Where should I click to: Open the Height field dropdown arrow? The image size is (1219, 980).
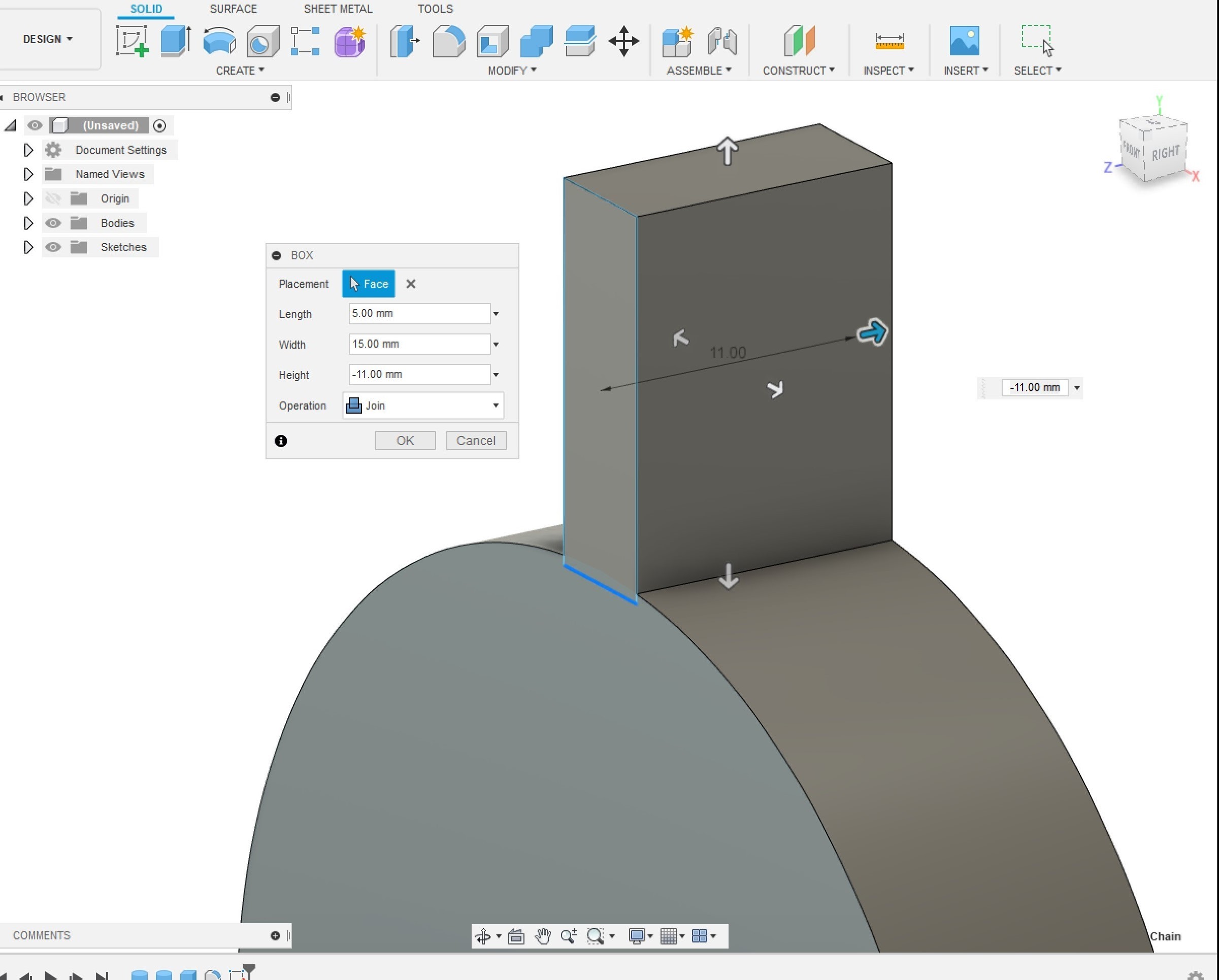(496, 375)
